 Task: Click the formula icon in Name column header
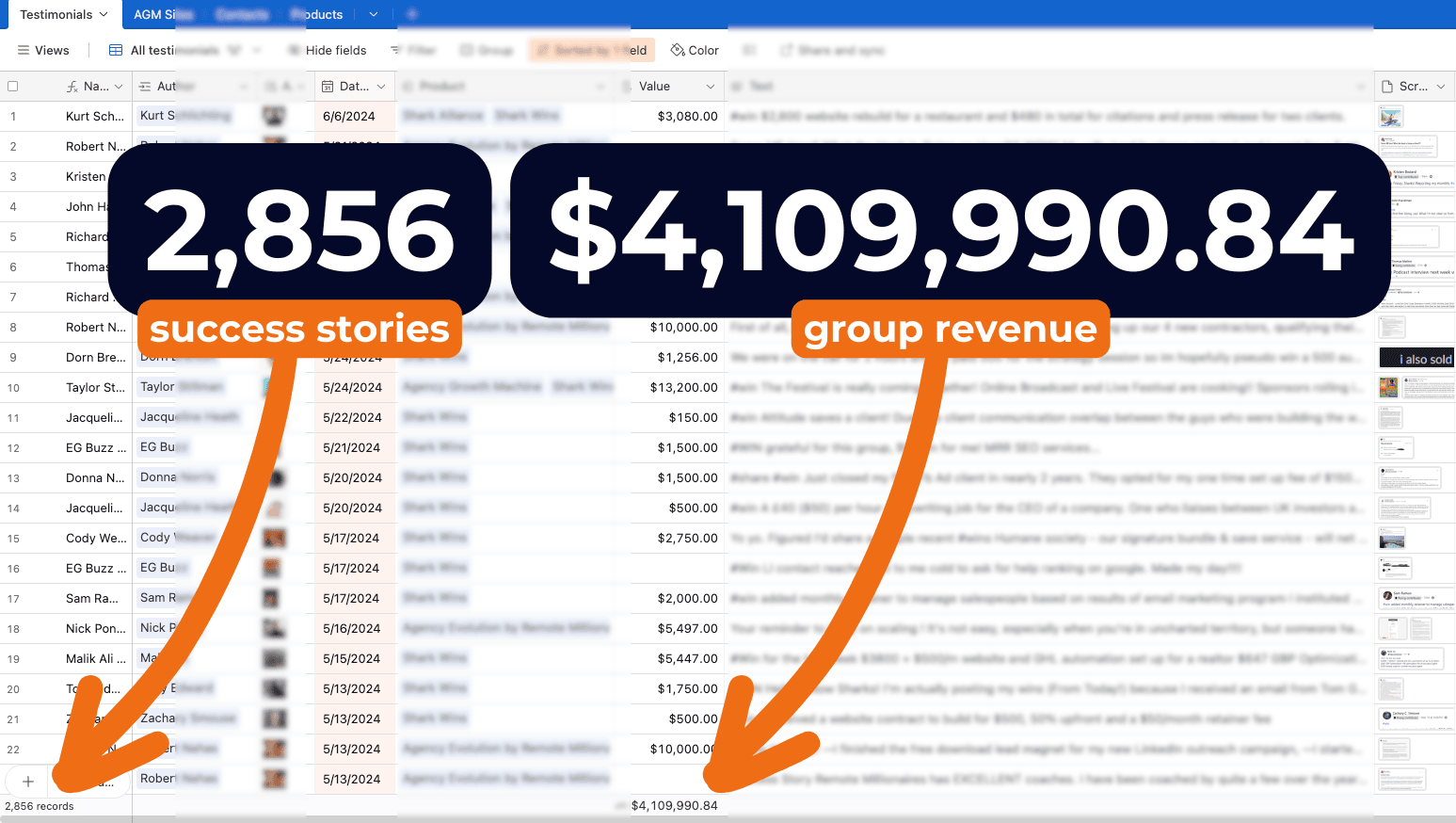[72, 87]
